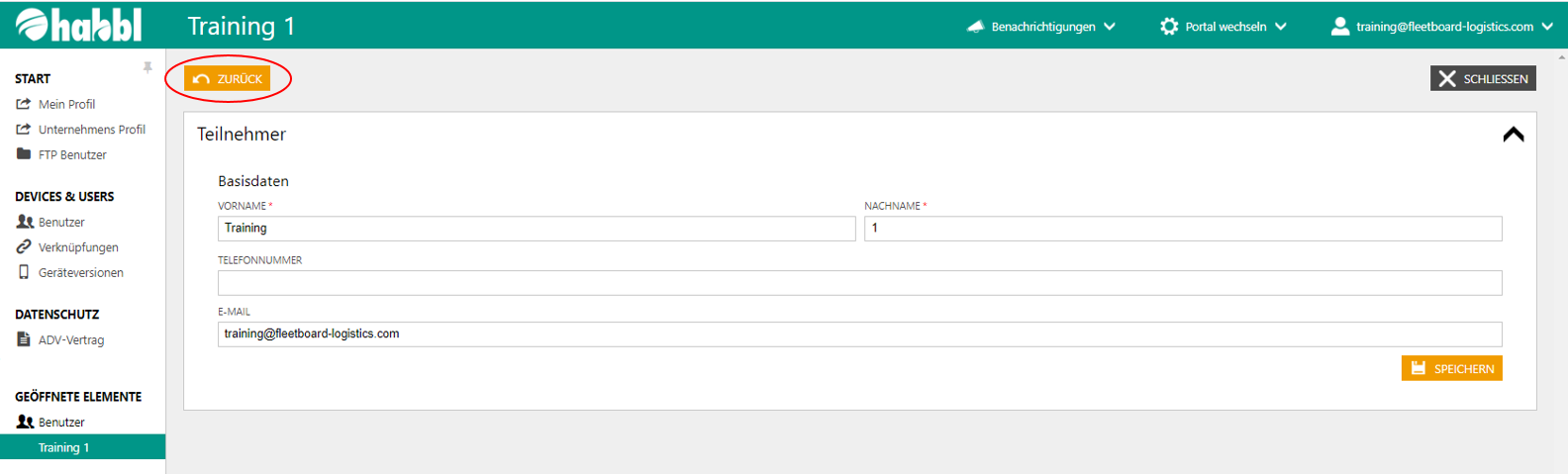This screenshot has width=1568, height=474.
Task: Click the ADV-Vertrag document icon
Action: 24,339
